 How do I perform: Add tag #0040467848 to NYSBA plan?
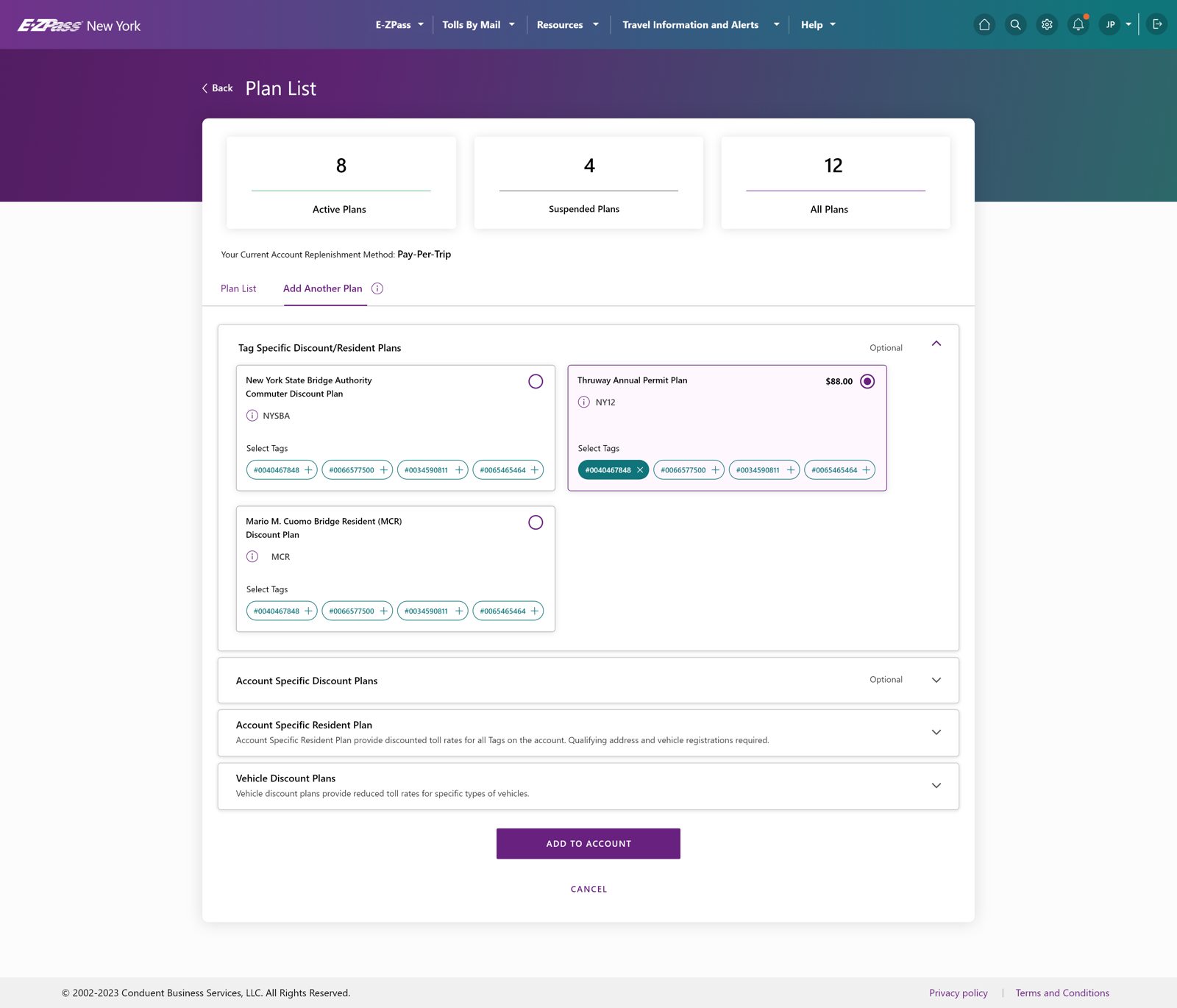click(282, 470)
